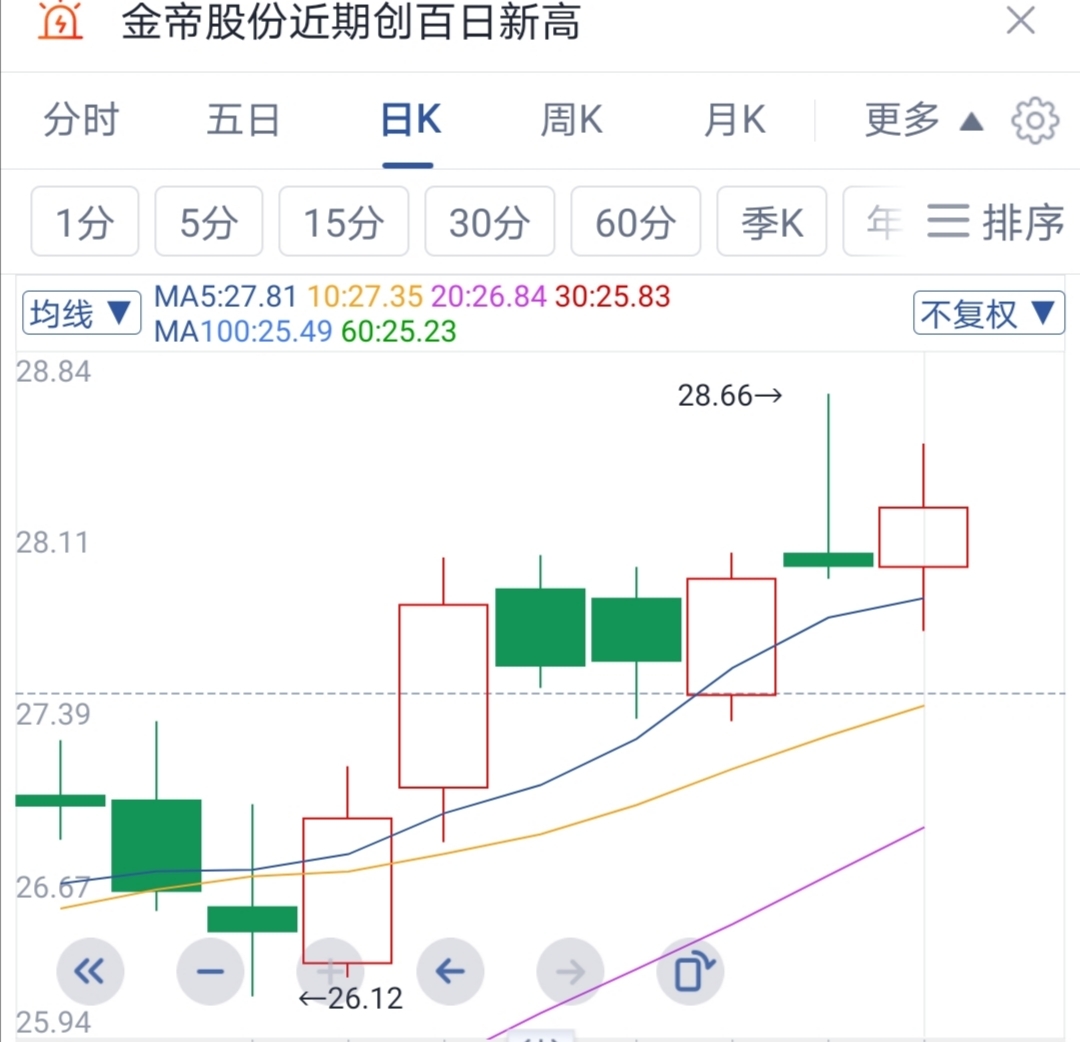This screenshot has height=1042, width=1080.
Task: Select the 15分 period option
Action: pos(343,222)
